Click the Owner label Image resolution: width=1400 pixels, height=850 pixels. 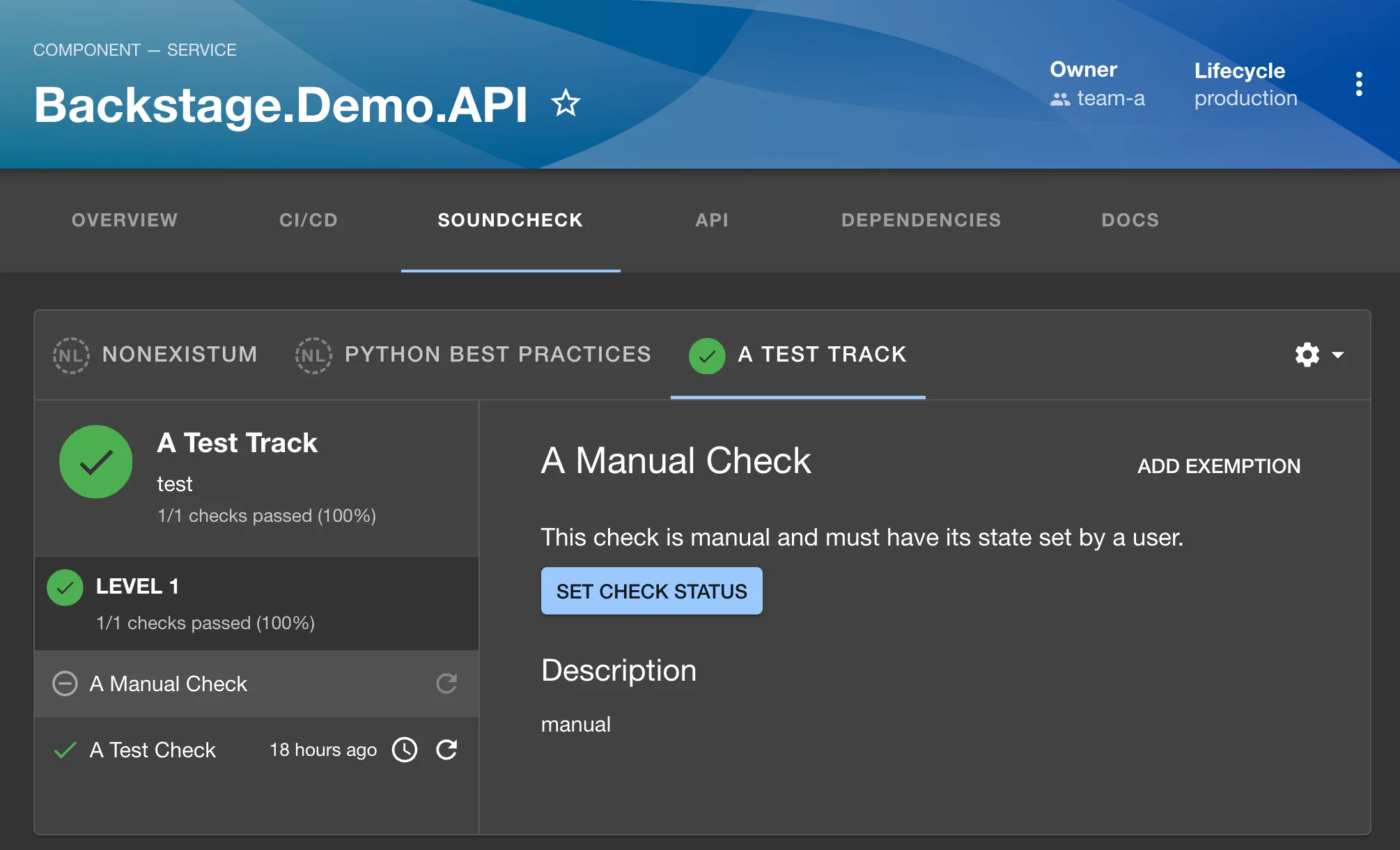[1083, 70]
